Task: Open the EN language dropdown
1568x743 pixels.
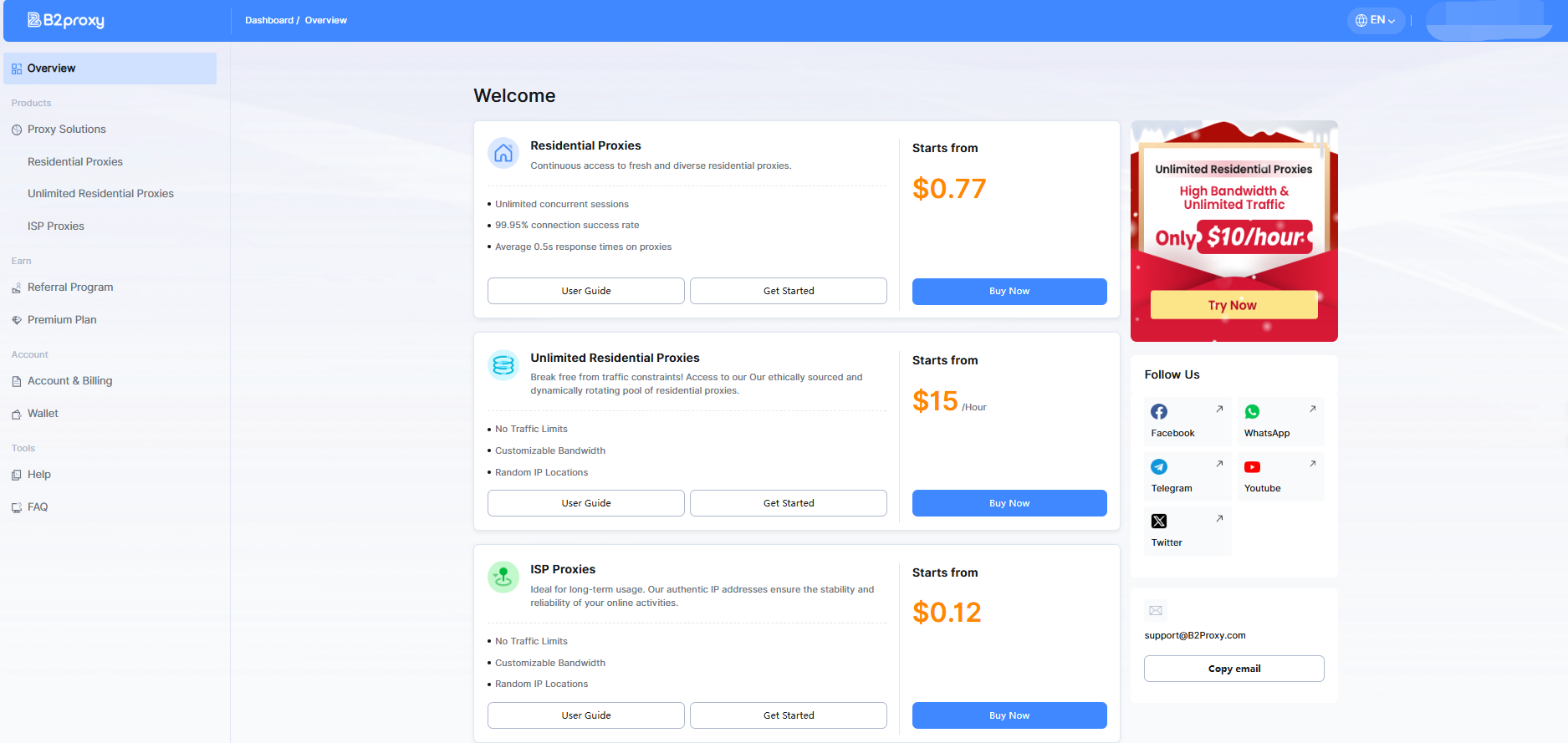Action: 1375,20
